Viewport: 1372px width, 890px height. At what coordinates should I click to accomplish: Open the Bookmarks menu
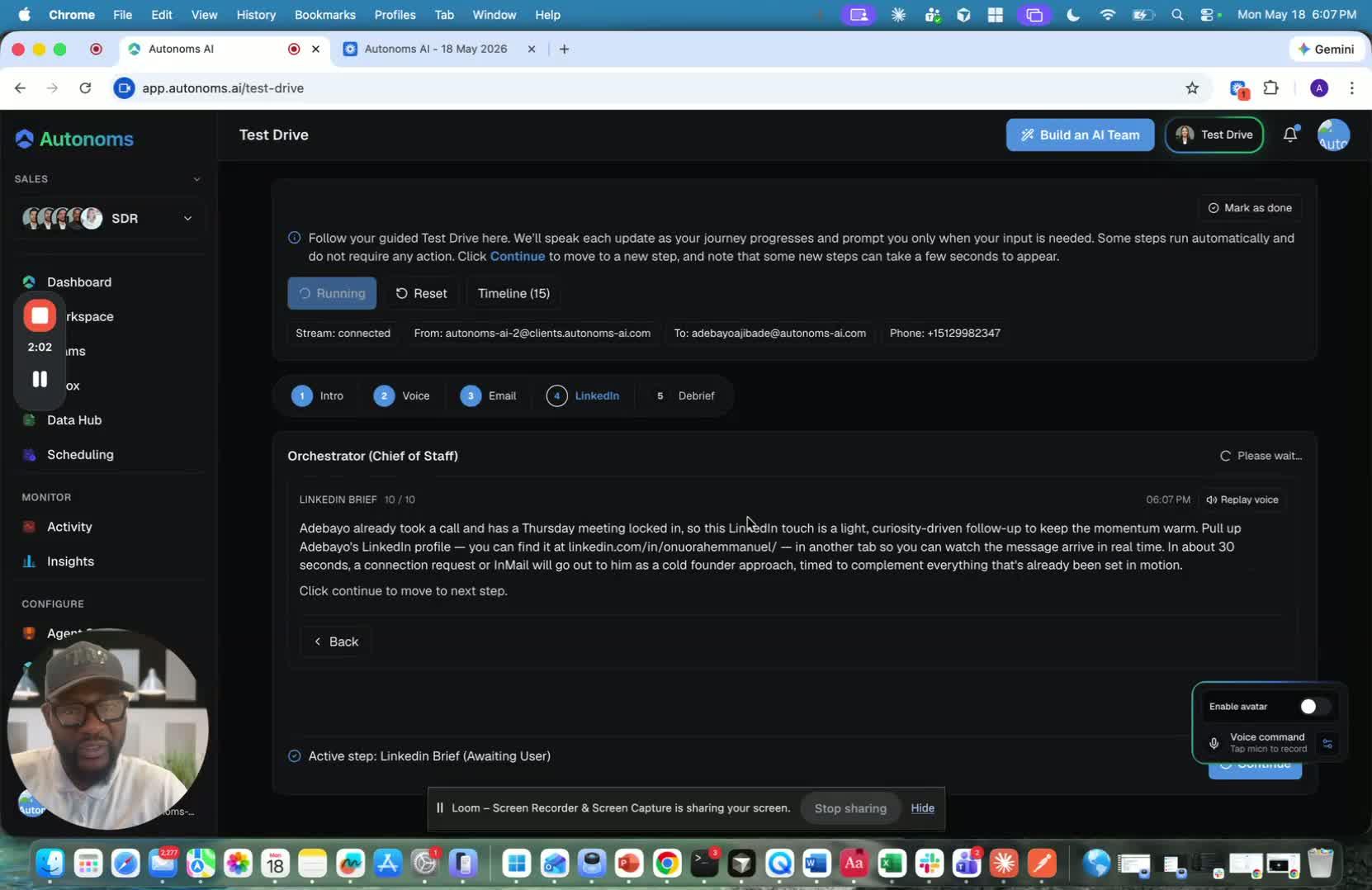pos(325,15)
